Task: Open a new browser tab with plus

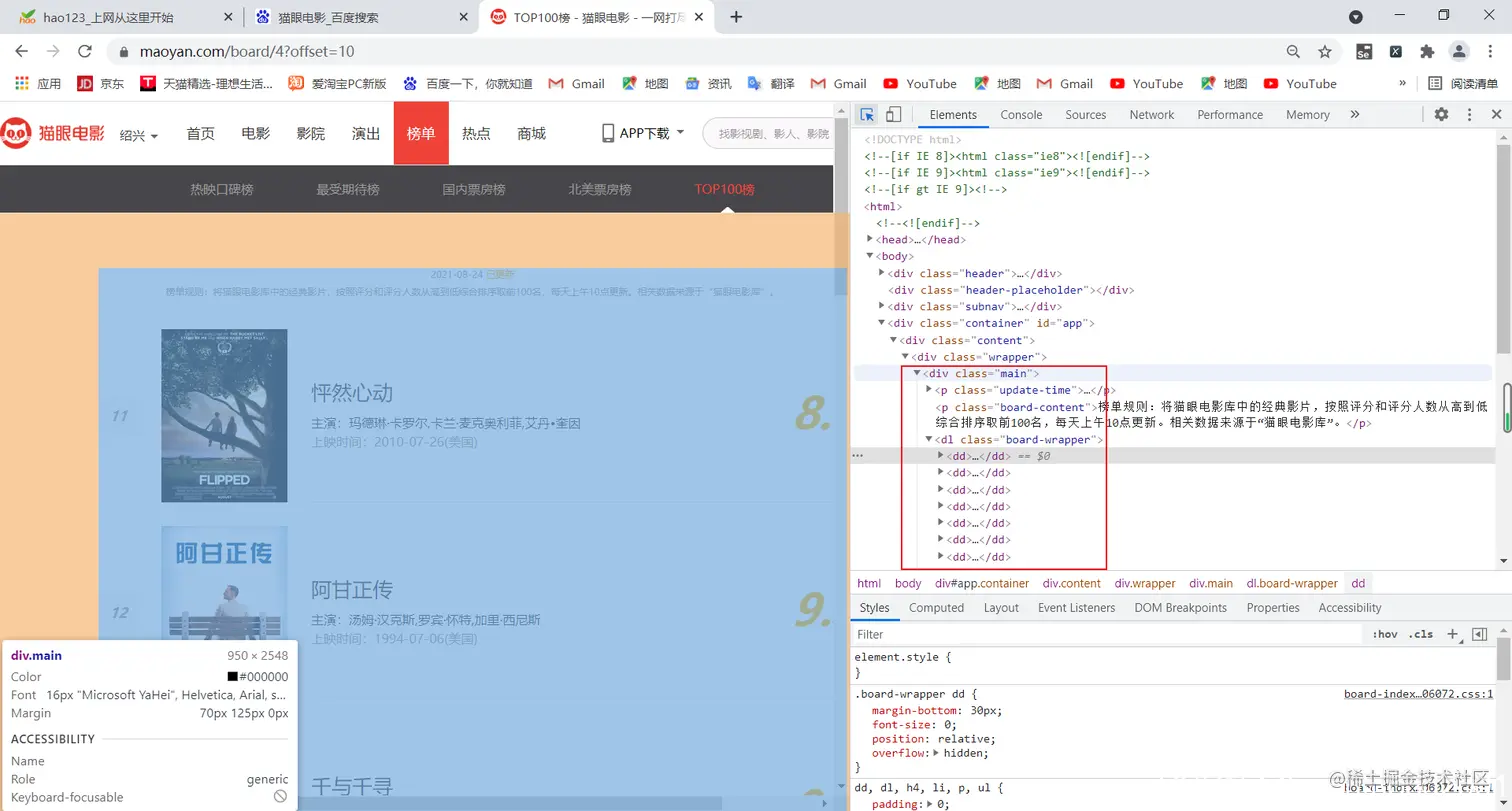Action: (x=737, y=16)
